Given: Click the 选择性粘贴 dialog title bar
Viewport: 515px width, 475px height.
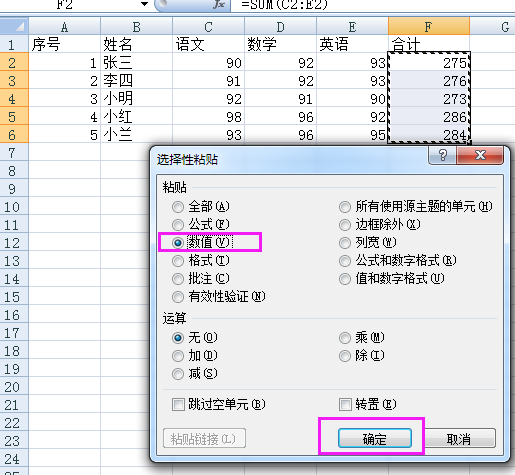Looking at the screenshot, I should click(x=290, y=159).
